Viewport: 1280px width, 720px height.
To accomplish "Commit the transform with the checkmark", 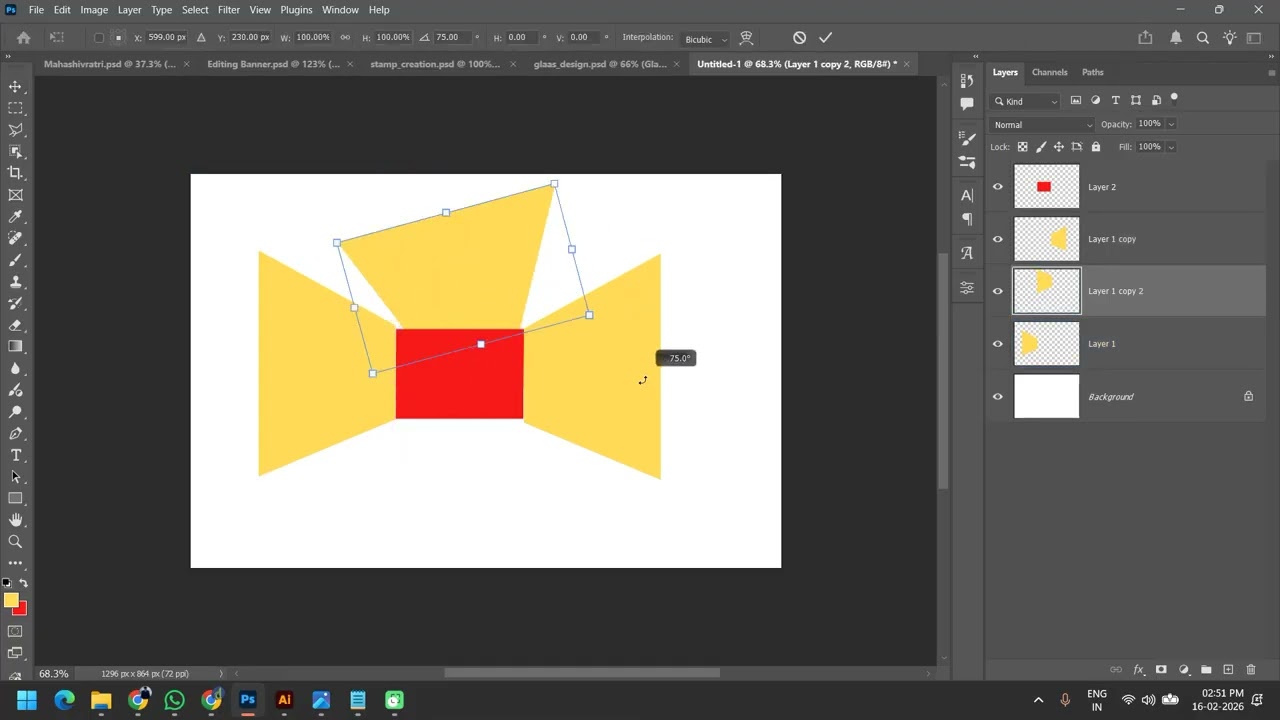I will (x=825, y=37).
